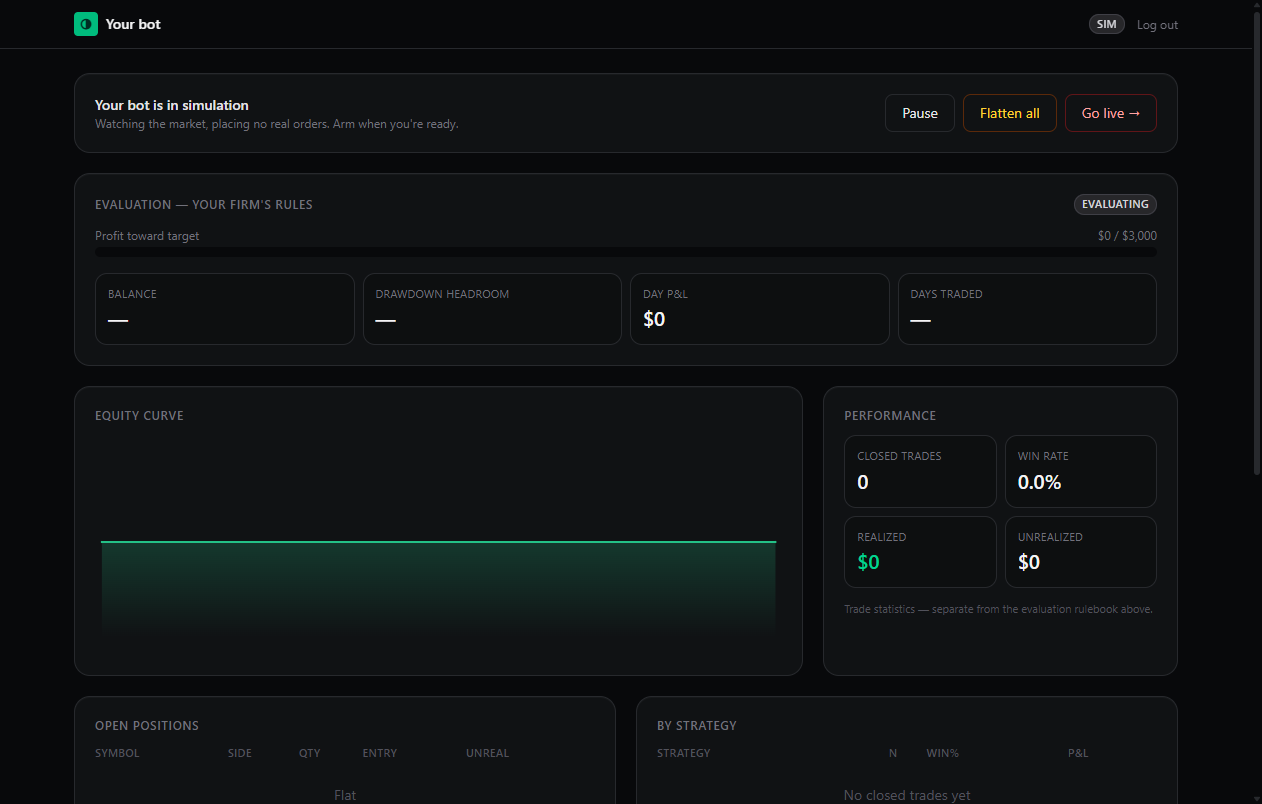Select the Realized $0 green value
The image size is (1262, 804).
pyautogui.click(x=868, y=562)
